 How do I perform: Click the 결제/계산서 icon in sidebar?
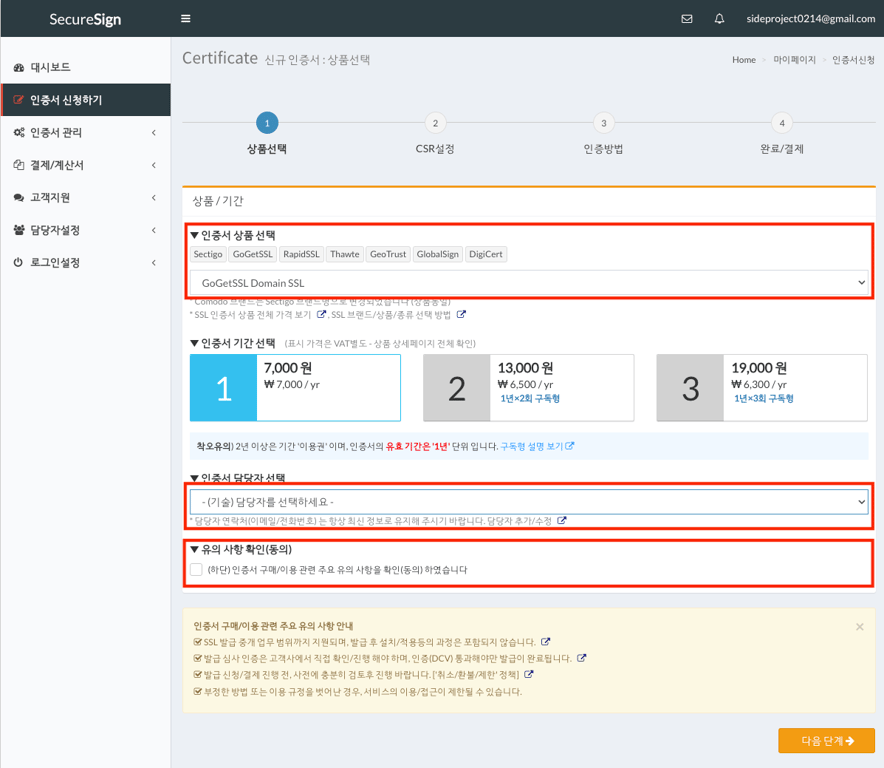pos(19,165)
